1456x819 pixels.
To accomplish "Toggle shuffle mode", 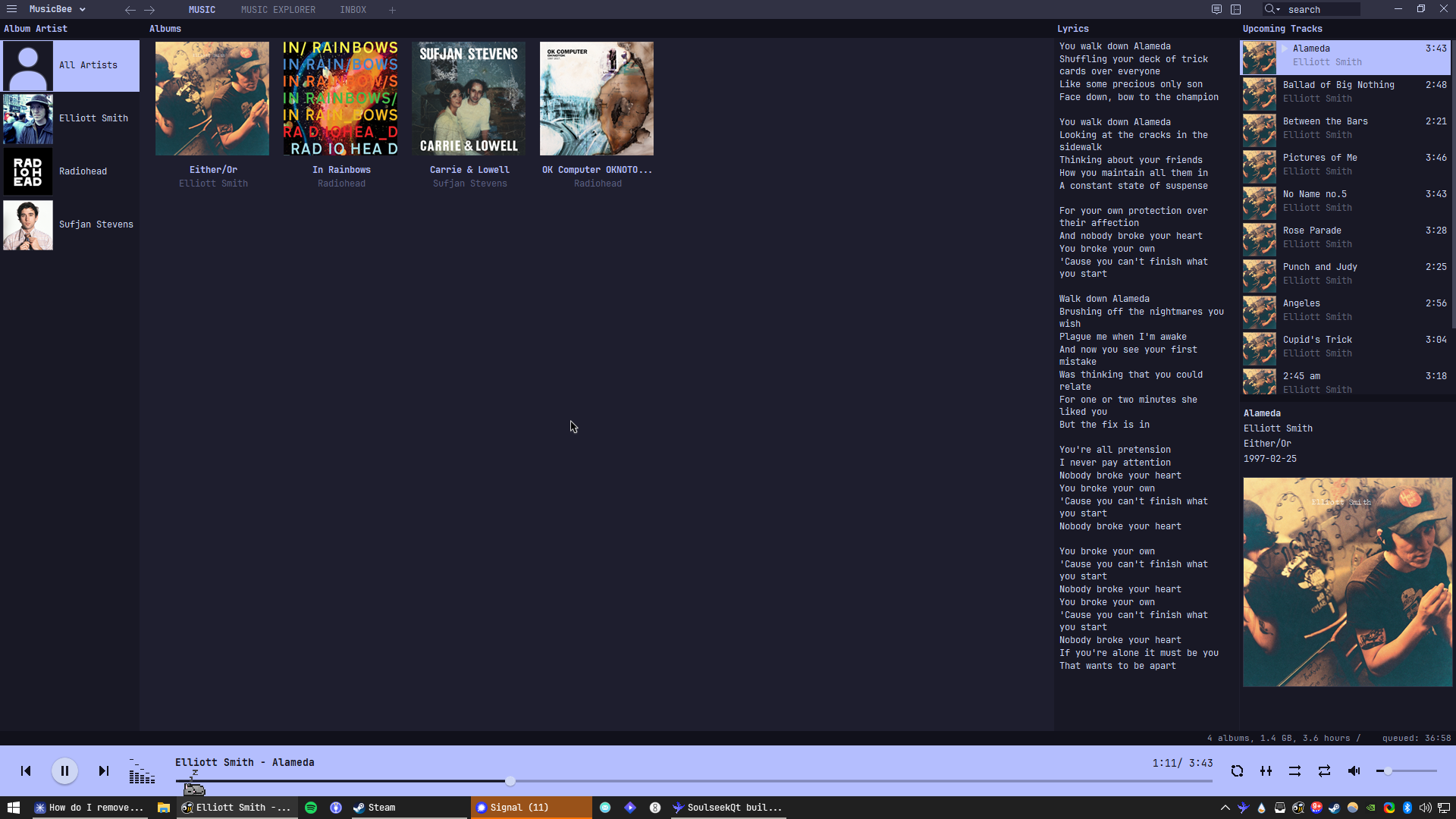I will coord(1294,771).
